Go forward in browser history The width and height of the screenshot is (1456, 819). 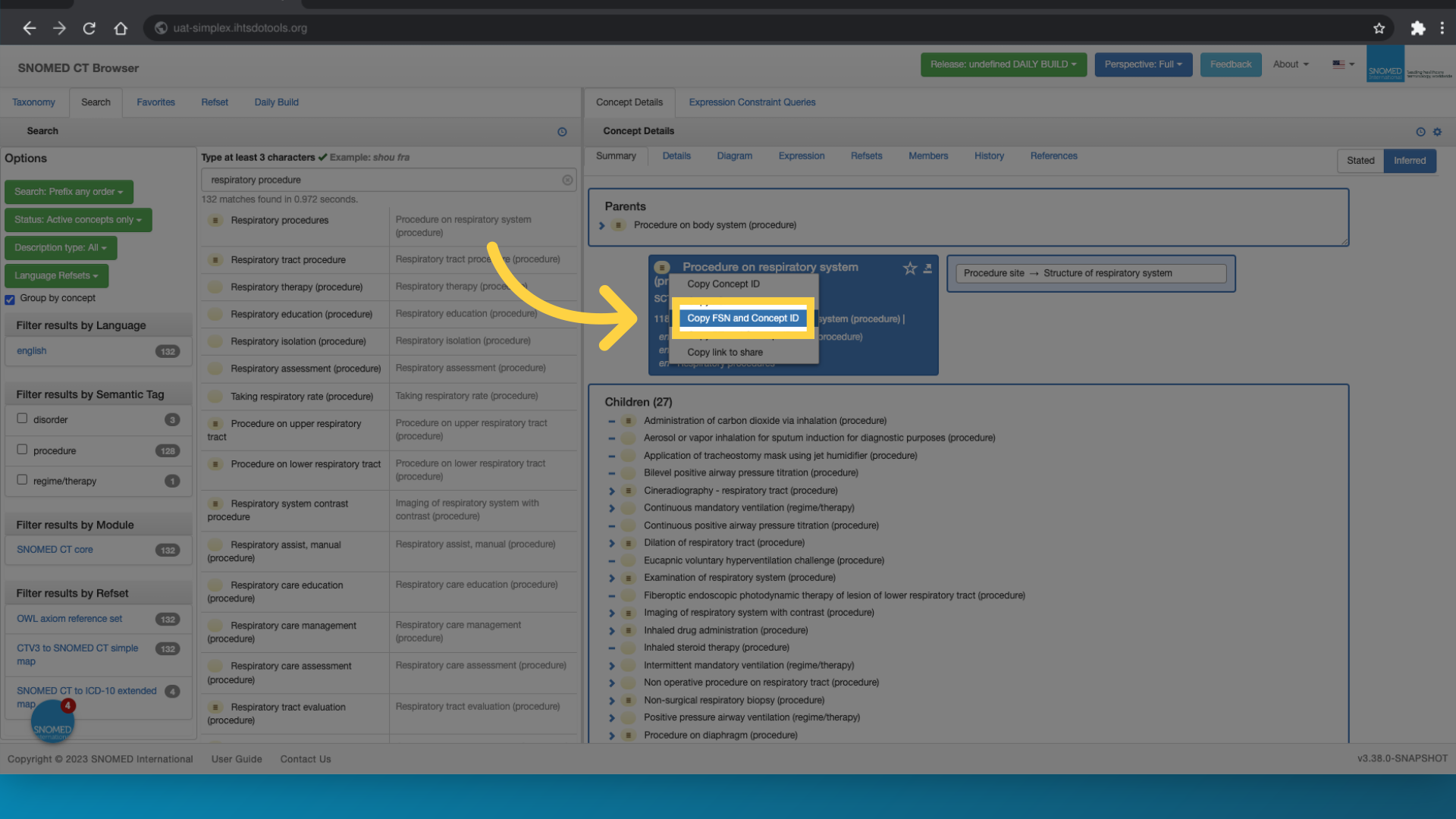[x=59, y=28]
